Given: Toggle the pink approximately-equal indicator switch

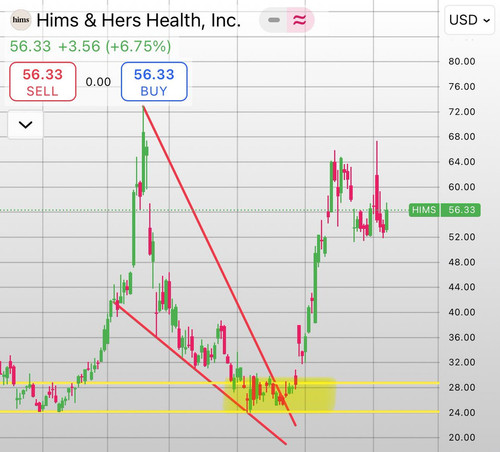Looking at the screenshot, I should pos(300,20).
